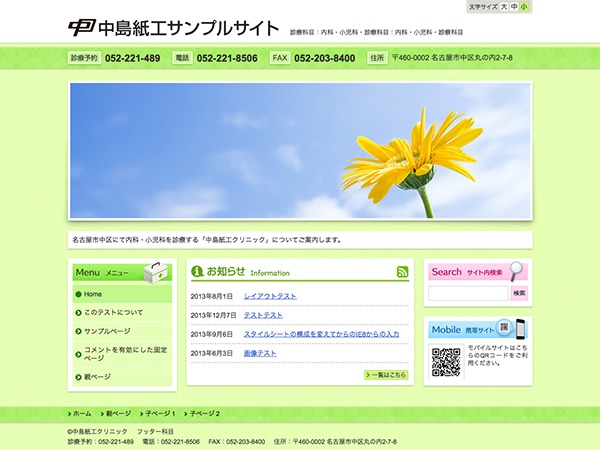Image resolution: width=600 pixels, height=450 pixels.
Task: Set font size to 中 (medium)
Action: click(x=514, y=7)
